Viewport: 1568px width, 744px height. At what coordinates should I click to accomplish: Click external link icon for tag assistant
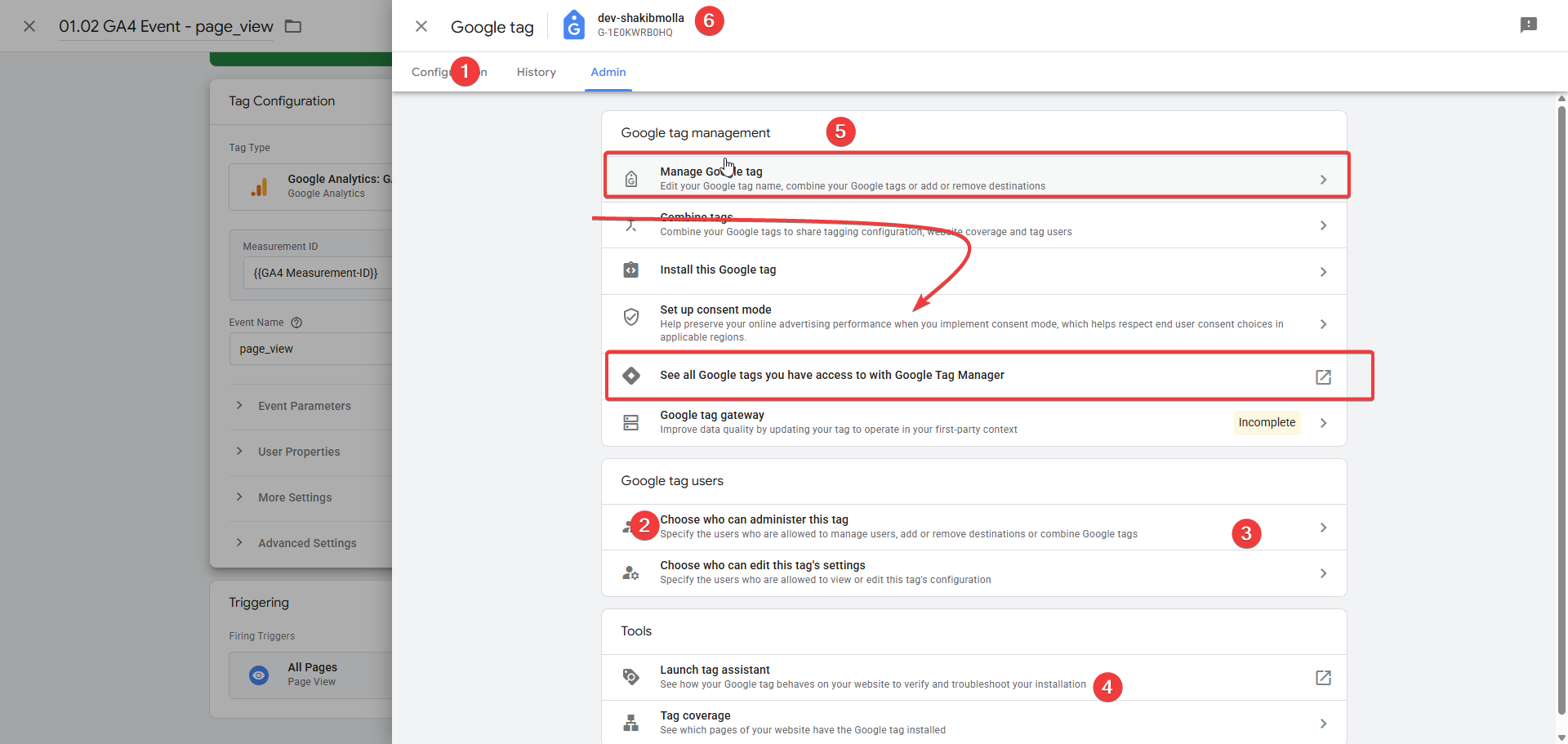coord(1323,678)
